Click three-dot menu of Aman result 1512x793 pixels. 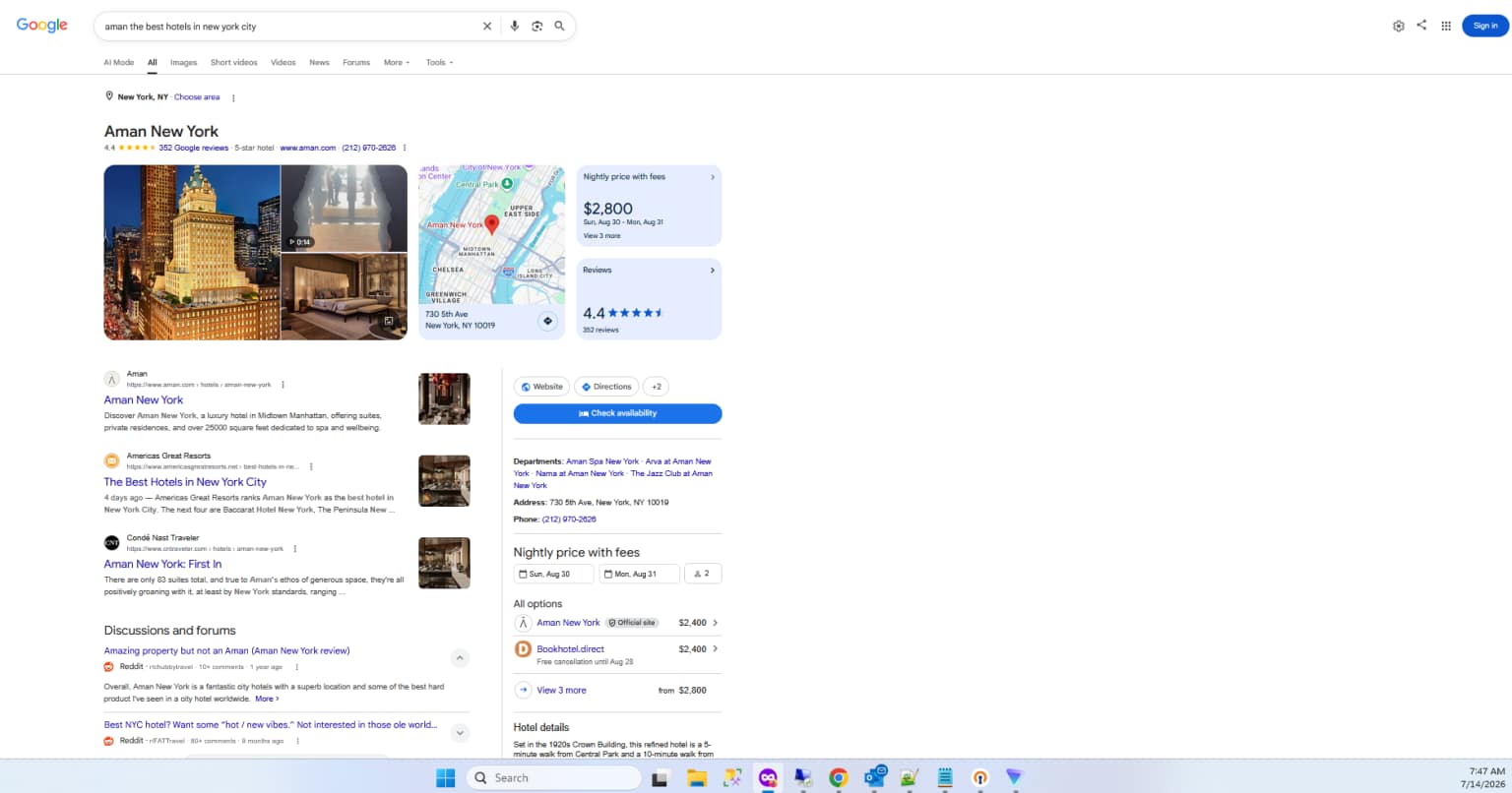click(283, 385)
